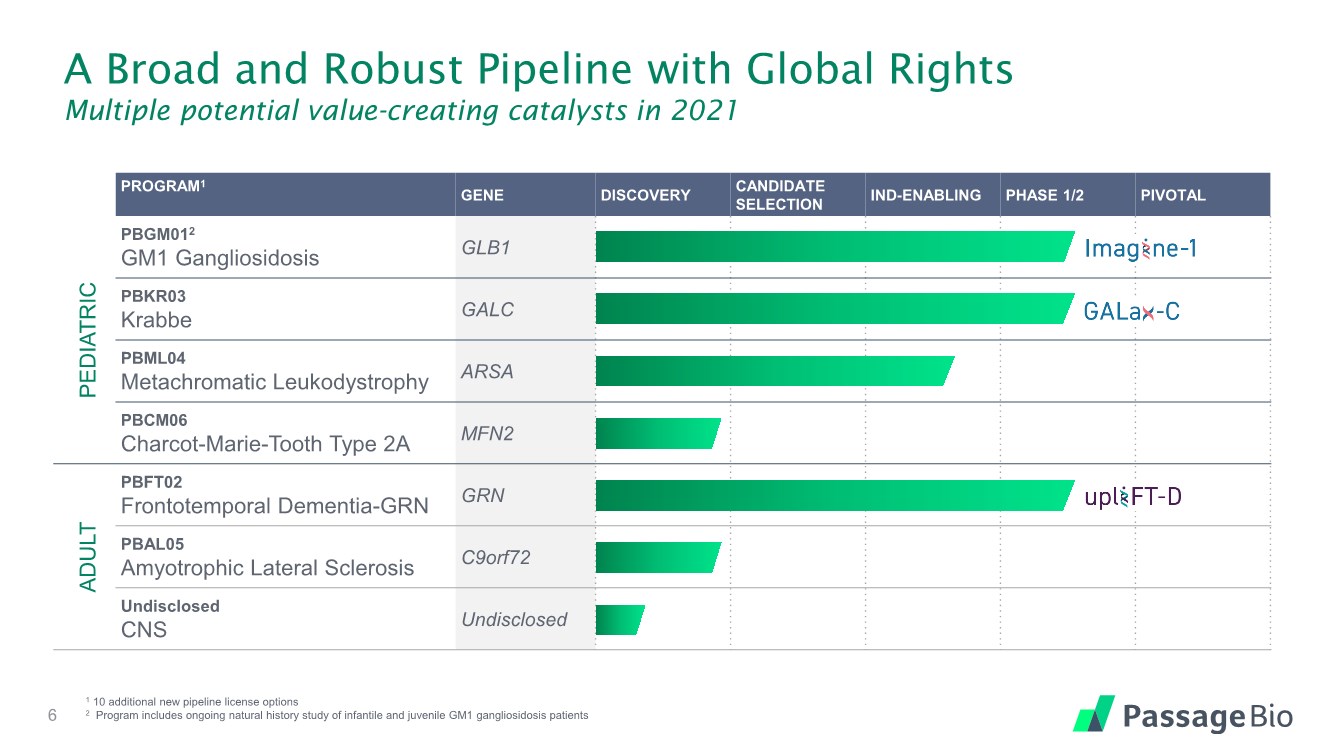Click the PBKR03 program code

(x=153, y=296)
